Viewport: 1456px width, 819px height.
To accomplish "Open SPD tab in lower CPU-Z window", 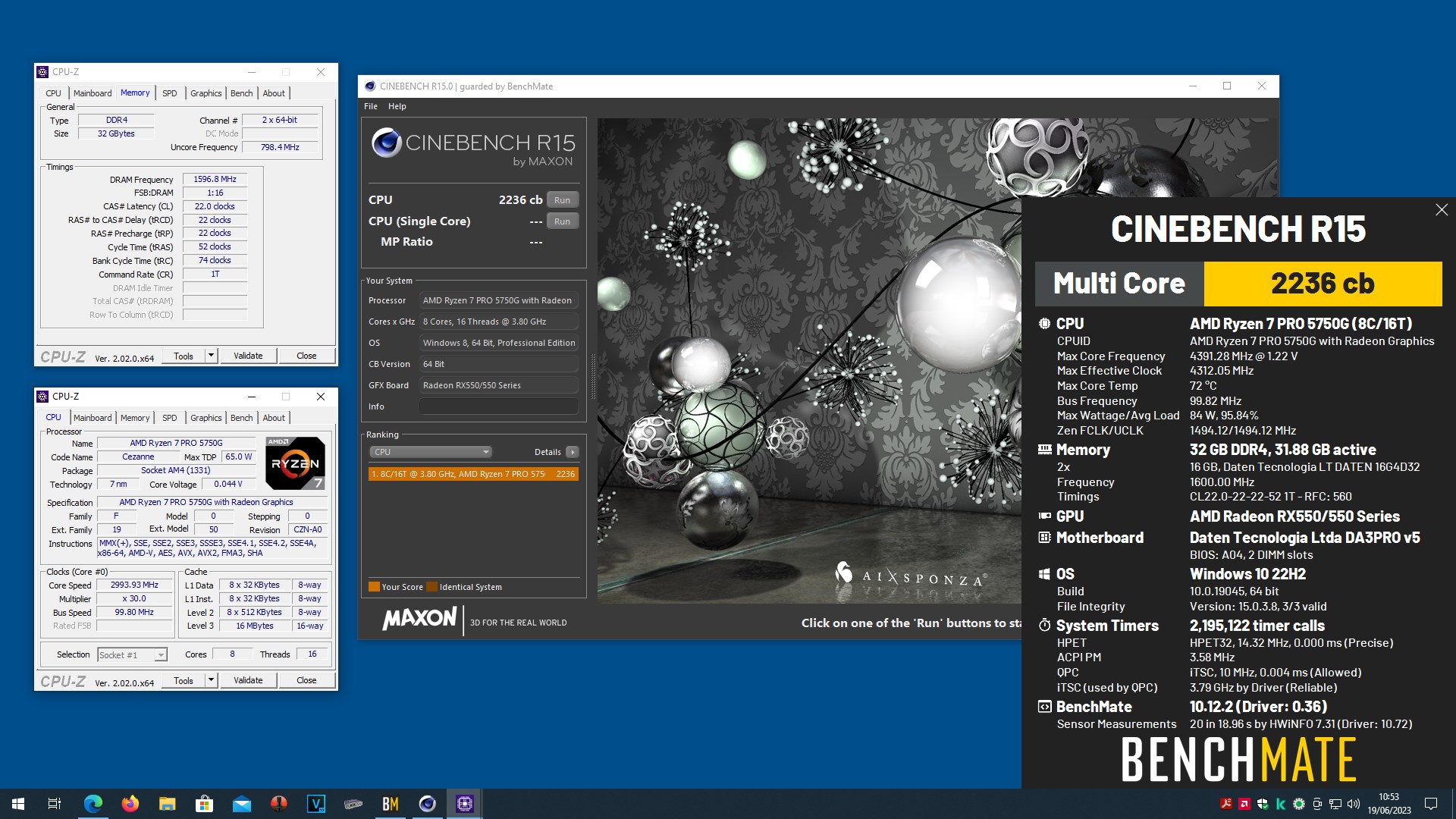I will point(170,418).
